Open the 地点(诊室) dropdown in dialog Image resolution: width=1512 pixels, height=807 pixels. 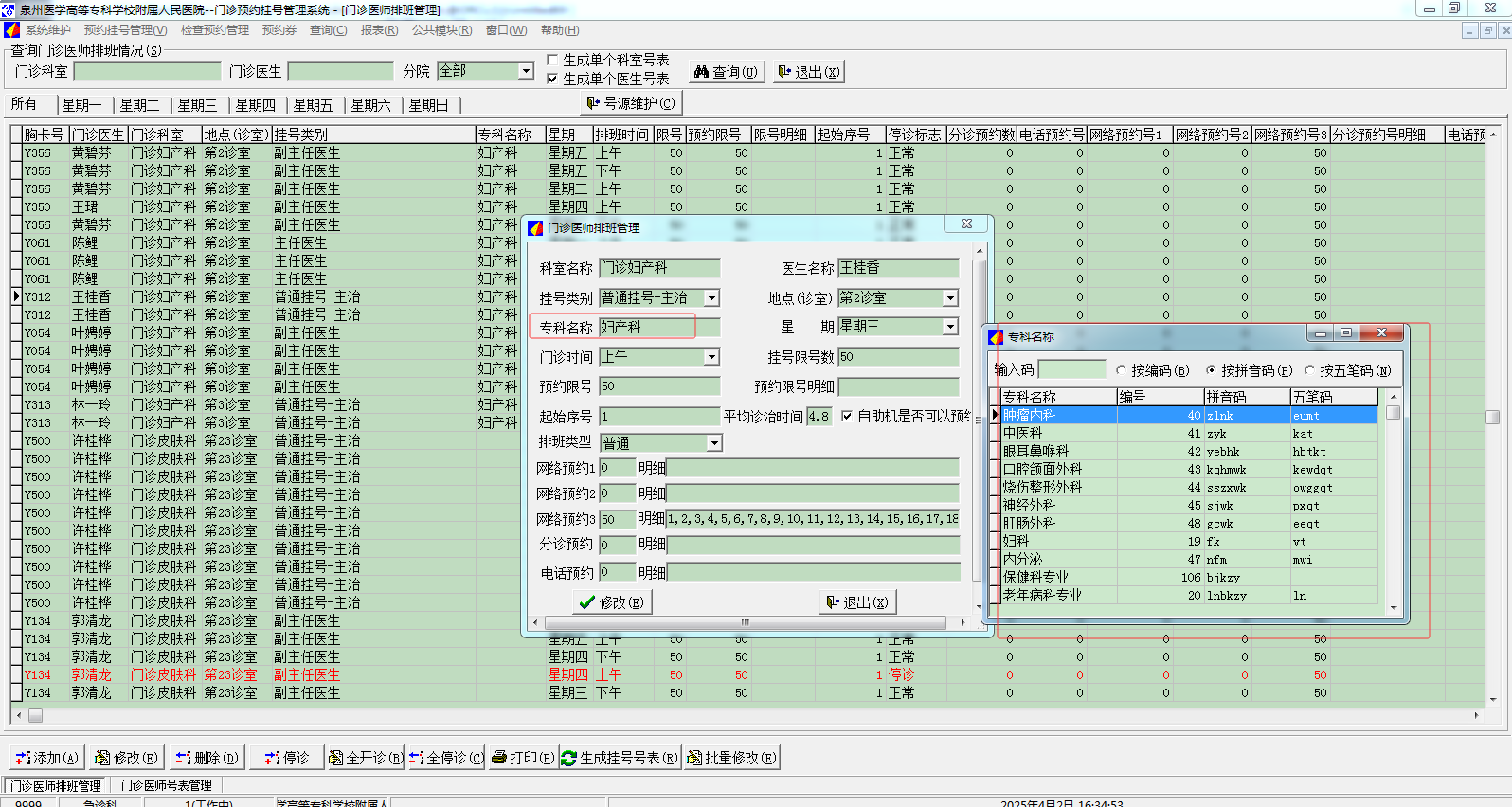(950, 298)
